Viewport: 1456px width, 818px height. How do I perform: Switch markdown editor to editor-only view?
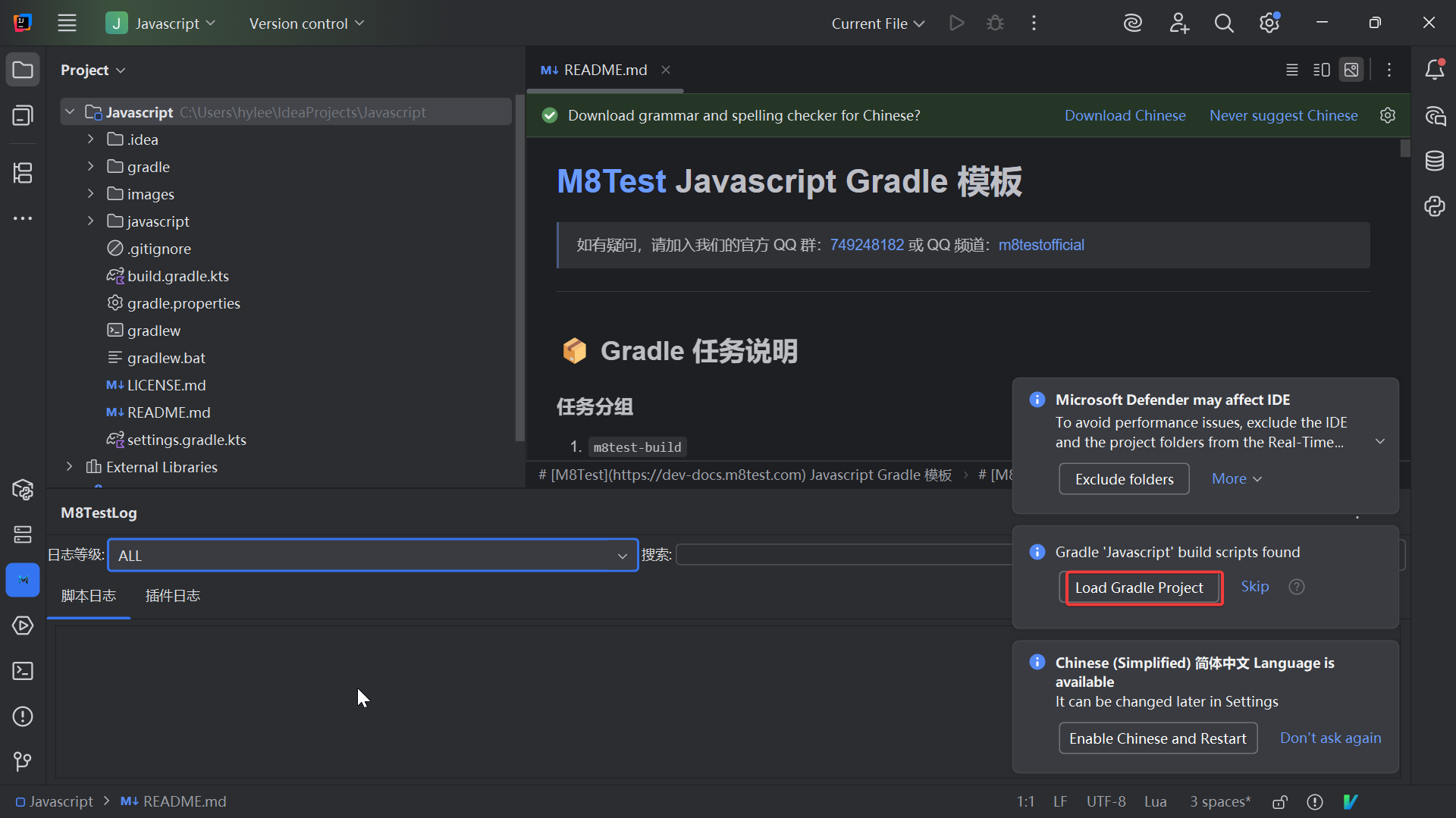(x=1292, y=70)
